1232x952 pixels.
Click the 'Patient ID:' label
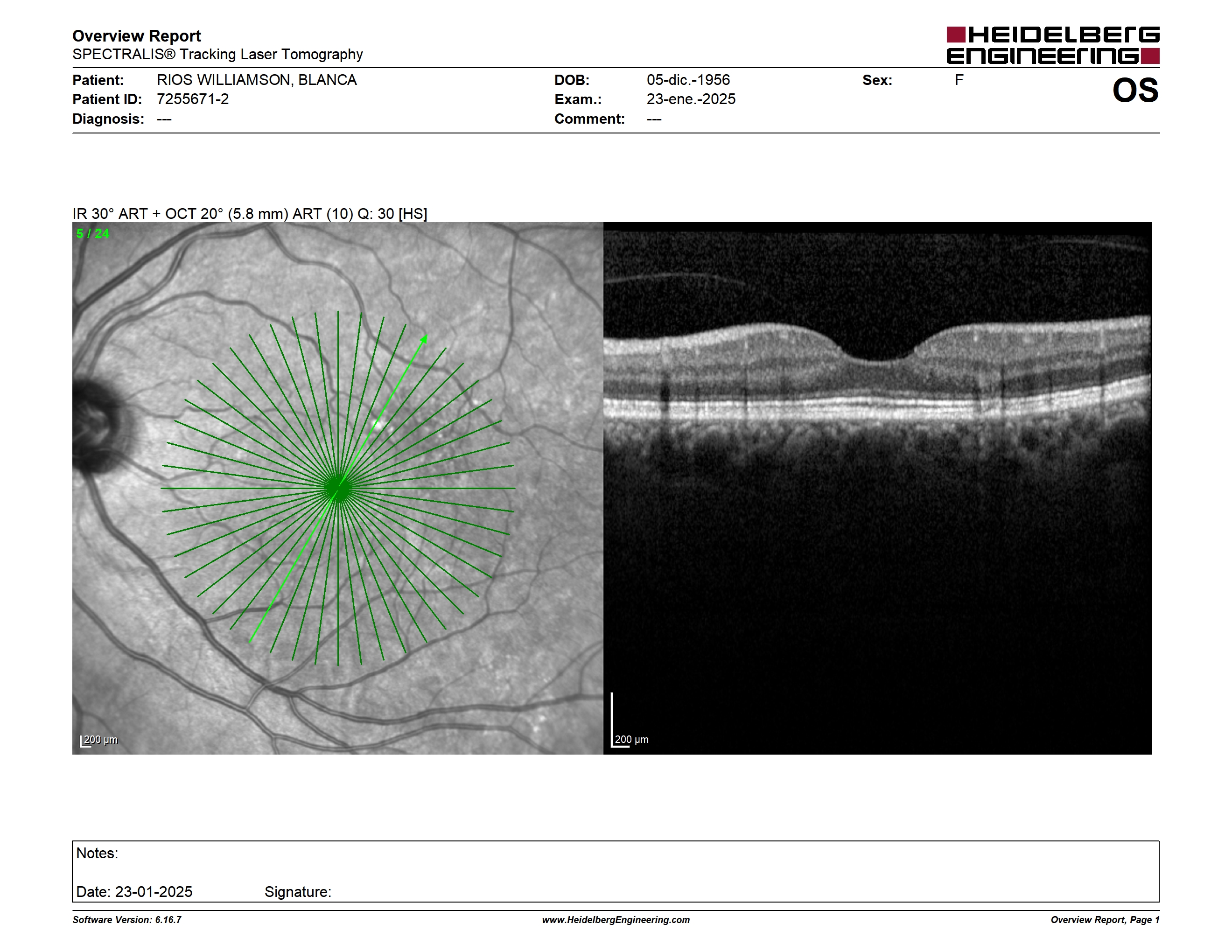107,99
